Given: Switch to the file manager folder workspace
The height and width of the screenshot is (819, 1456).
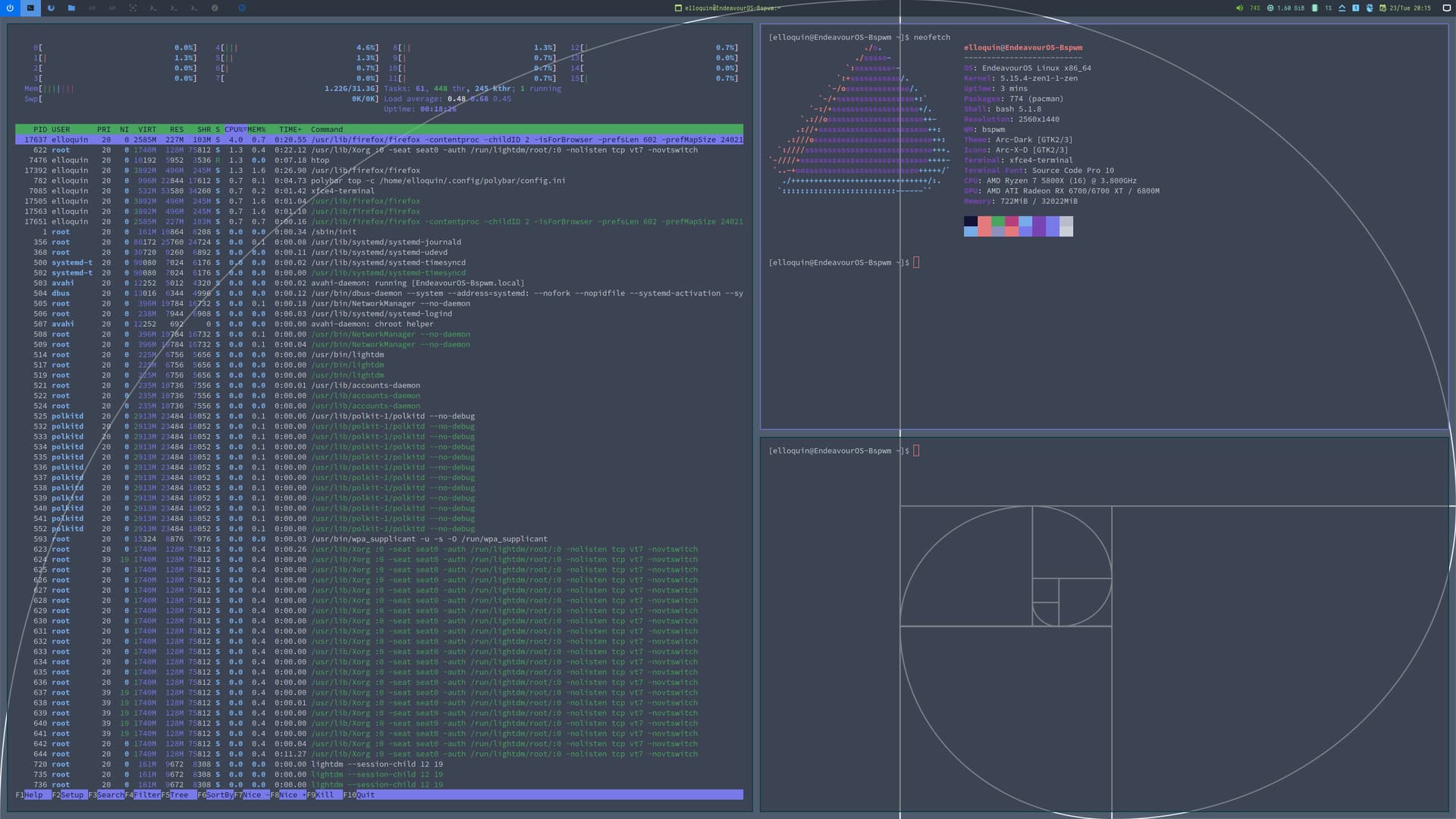Looking at the screenshot, I should [71, 8].
